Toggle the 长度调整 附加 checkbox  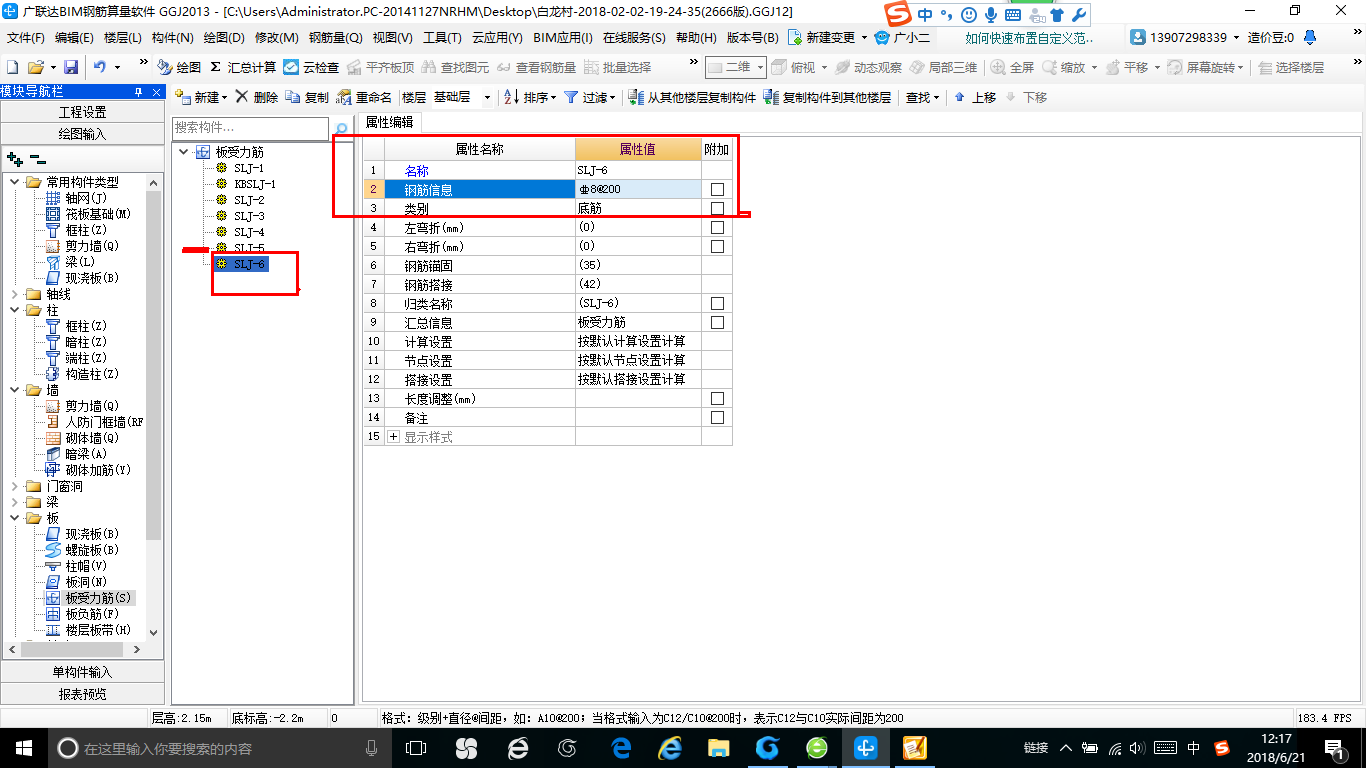pyautogui.click(x=717, y=399)
